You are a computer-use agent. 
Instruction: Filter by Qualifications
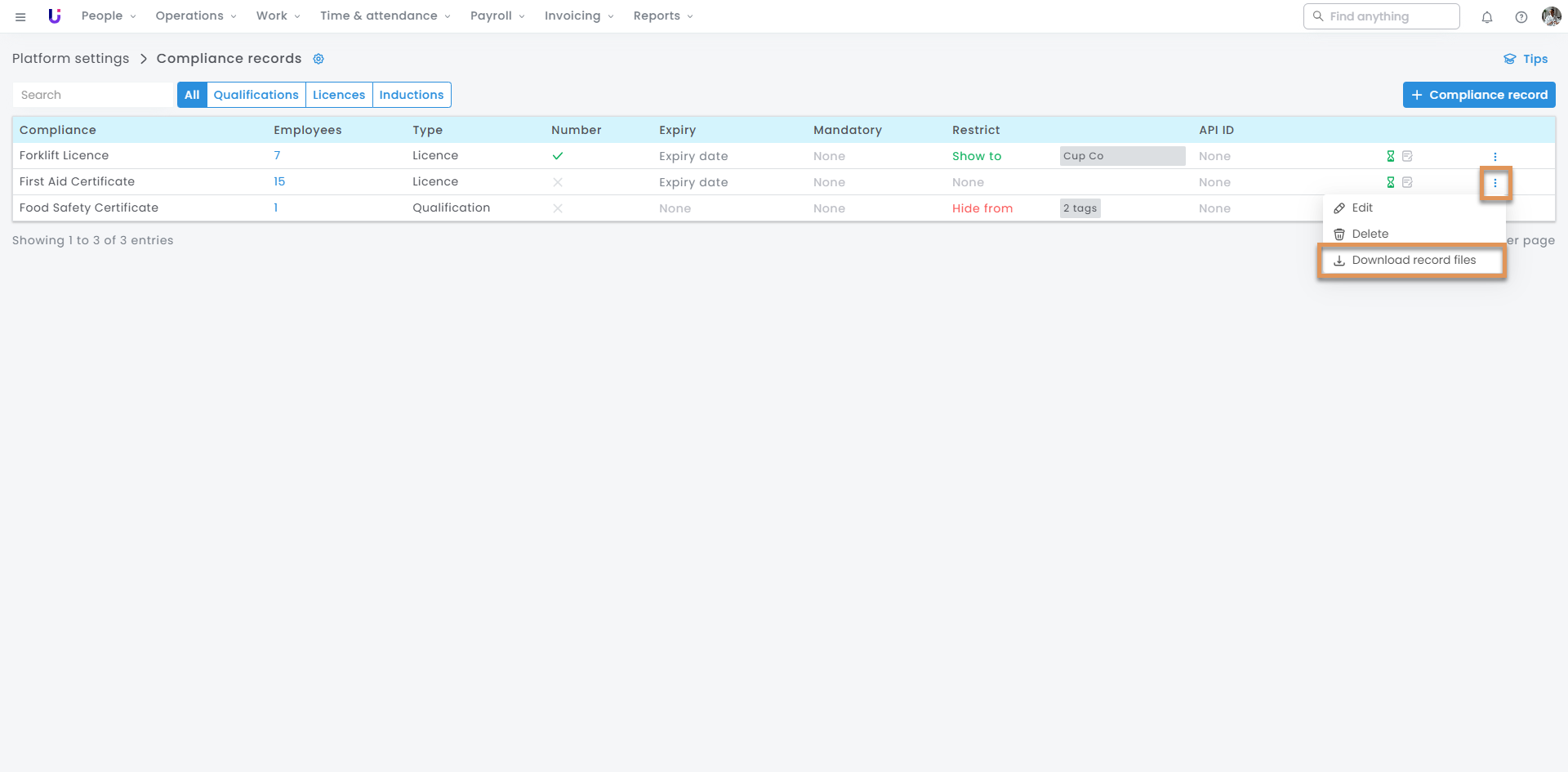click(x=256, y=95)
